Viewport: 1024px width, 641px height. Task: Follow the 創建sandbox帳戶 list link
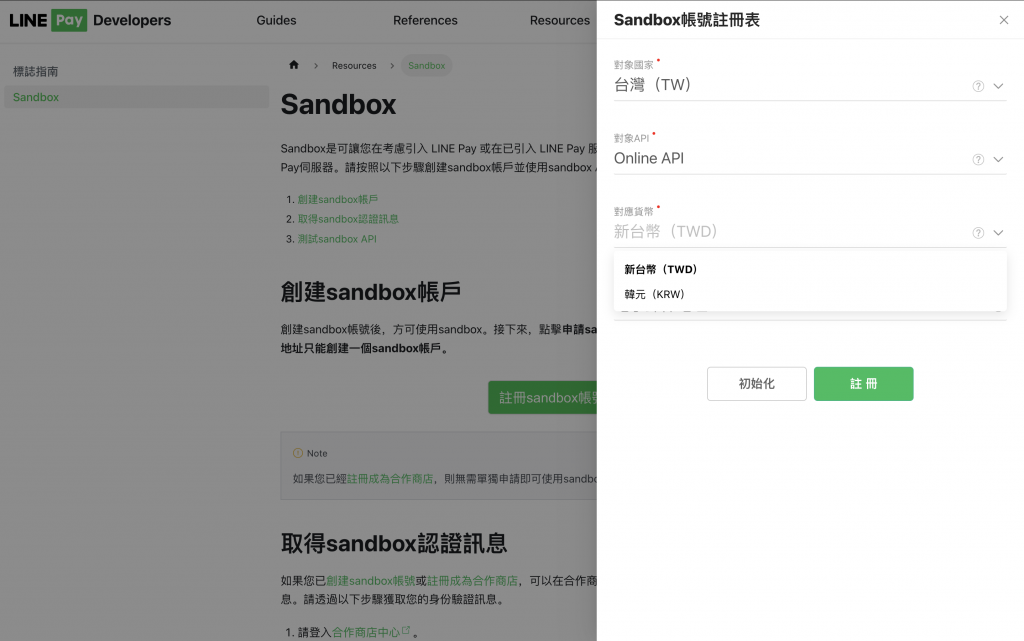338,200
